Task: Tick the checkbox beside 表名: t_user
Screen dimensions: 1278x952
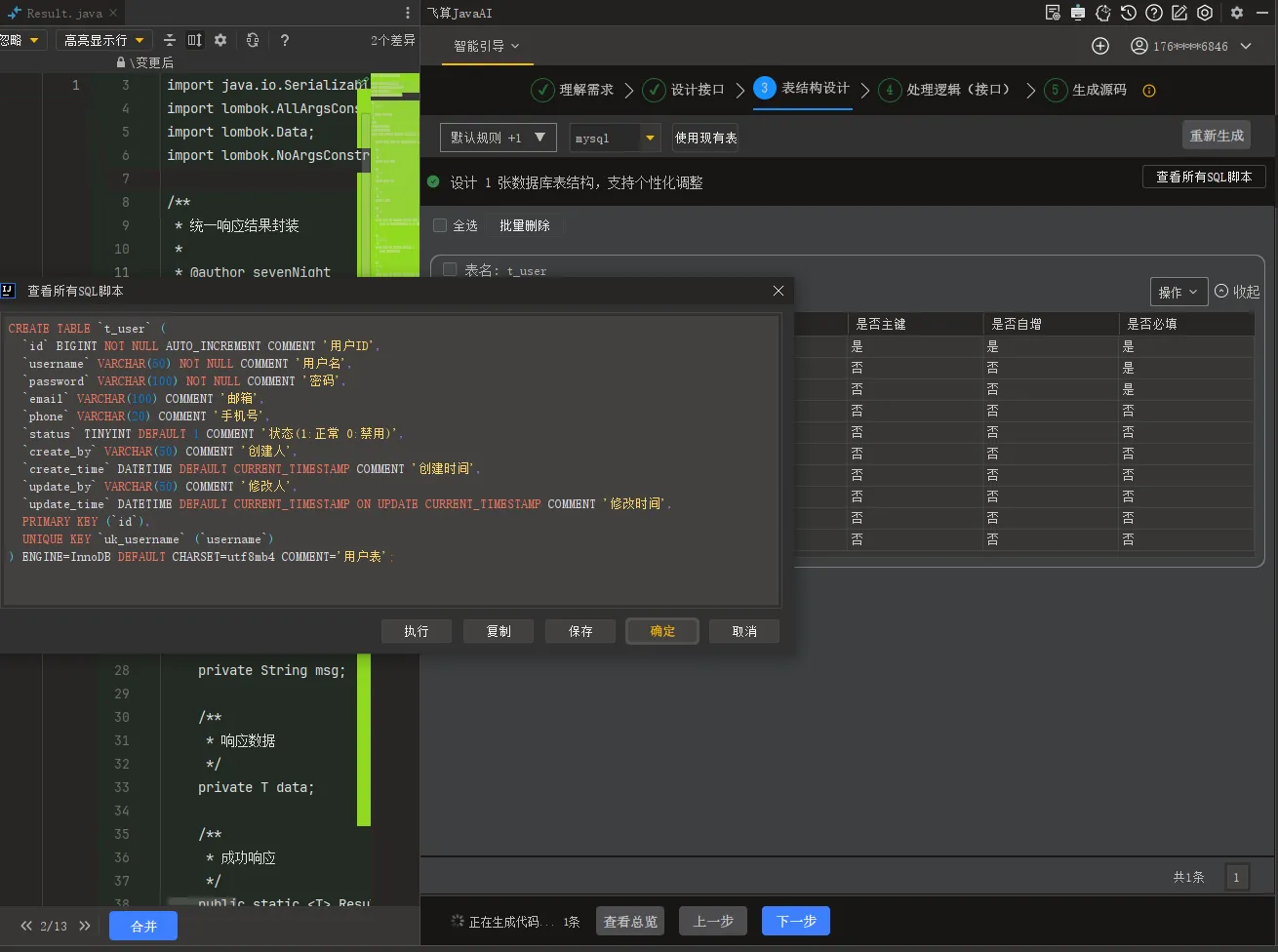Action: coord(450,269)
